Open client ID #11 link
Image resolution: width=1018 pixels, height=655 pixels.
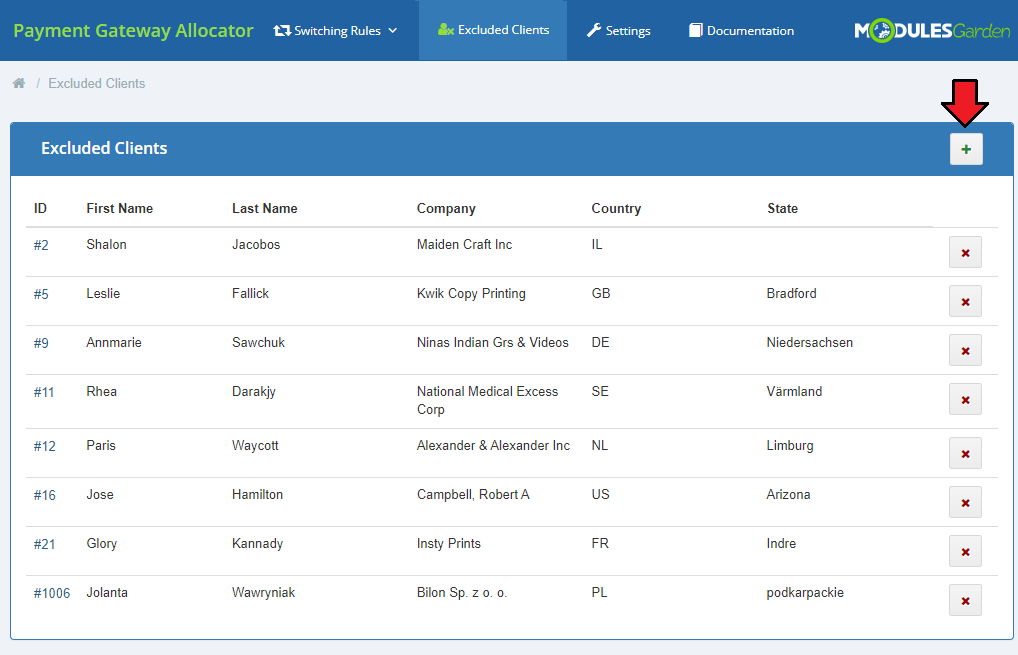(43, 392)
